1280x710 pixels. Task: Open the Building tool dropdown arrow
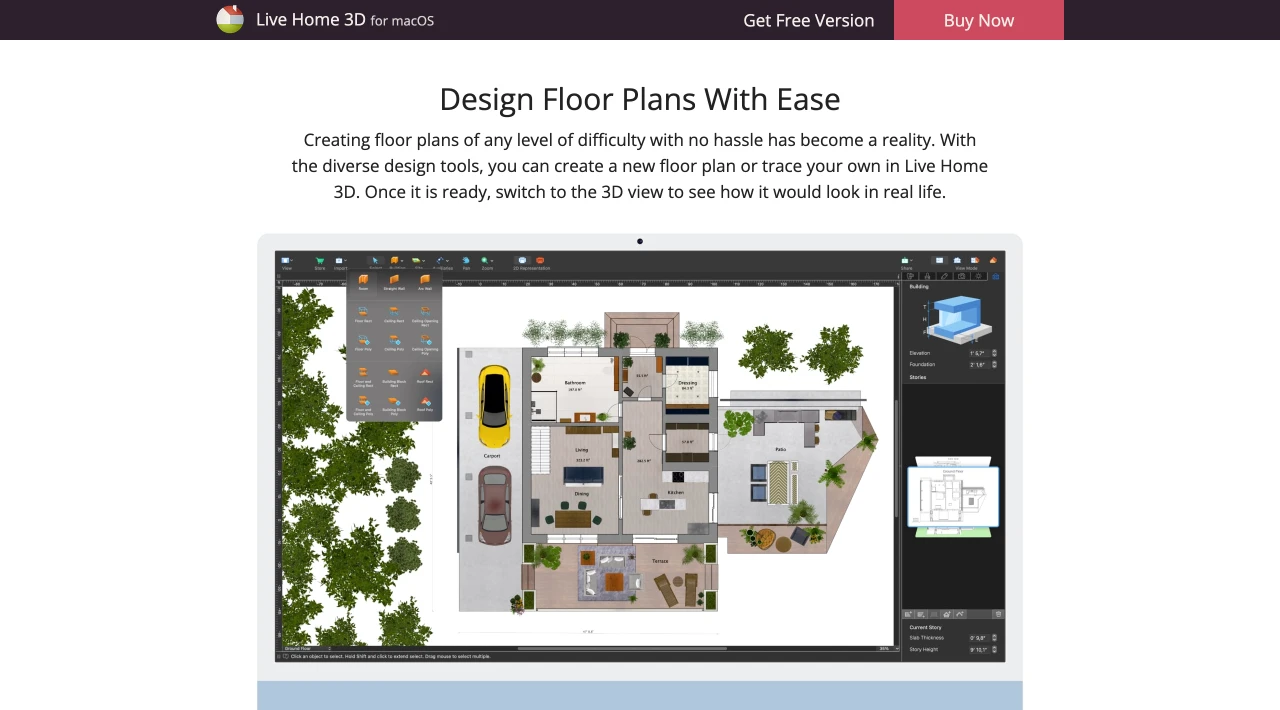pyautogui.click(x=401, y=261)
